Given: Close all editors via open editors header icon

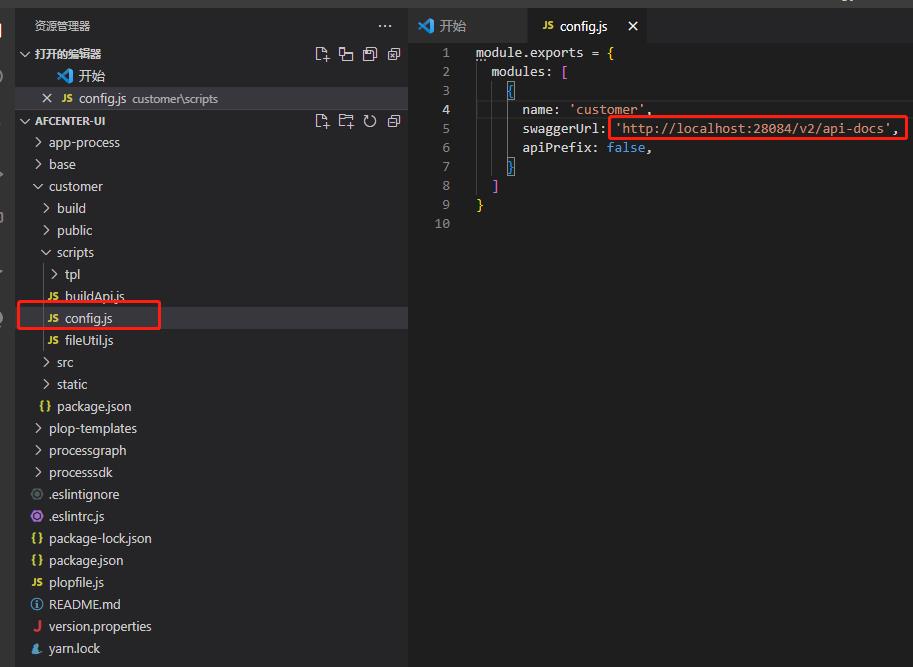Looking at the screenshot, I should point(394,54).
